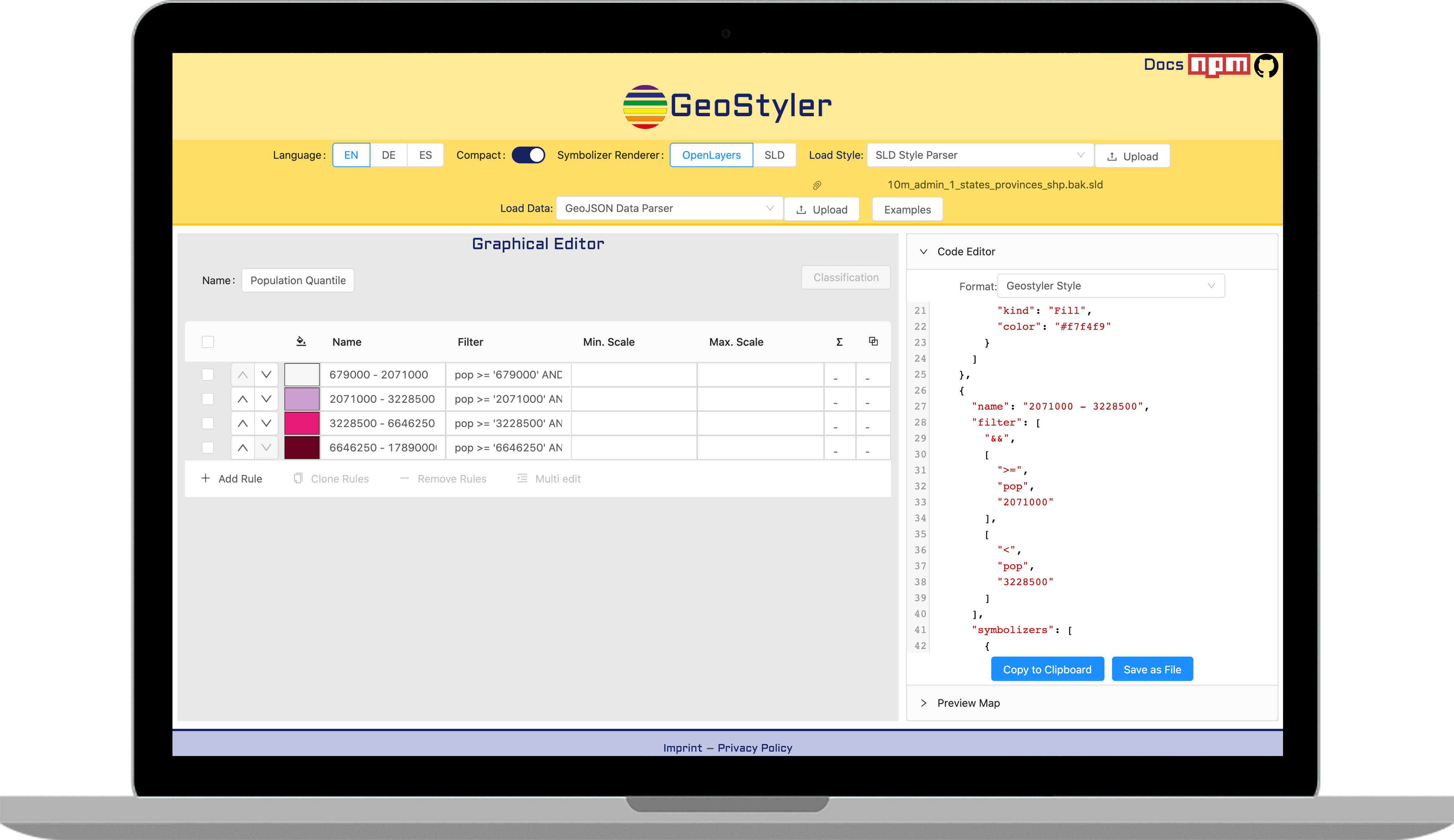
Task: Move rule 6646250 - 17890000 up
Action: point(243,447)
